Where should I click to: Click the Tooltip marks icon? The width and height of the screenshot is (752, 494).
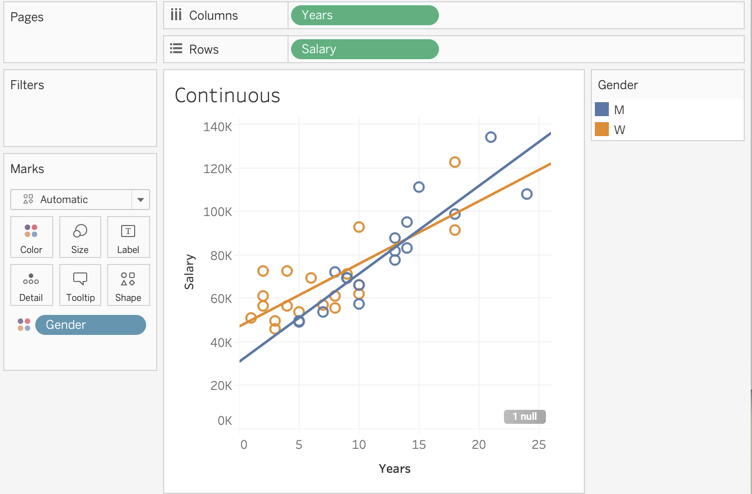point(80,285)
